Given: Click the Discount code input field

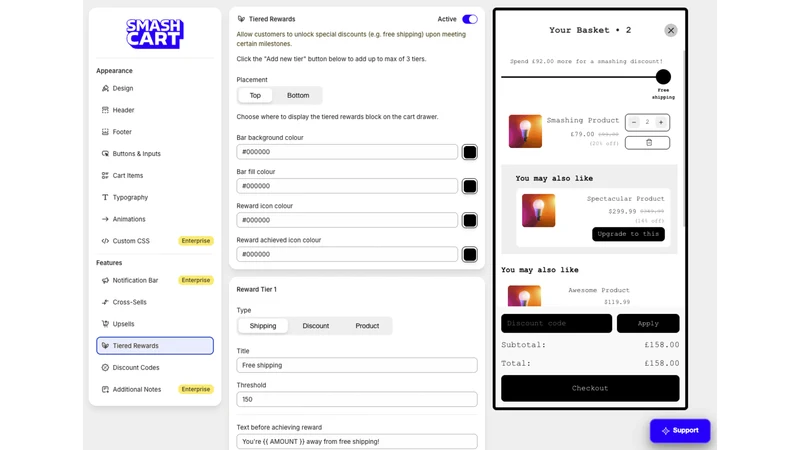Looking at the screenshot, I should [x=556, y=323].
